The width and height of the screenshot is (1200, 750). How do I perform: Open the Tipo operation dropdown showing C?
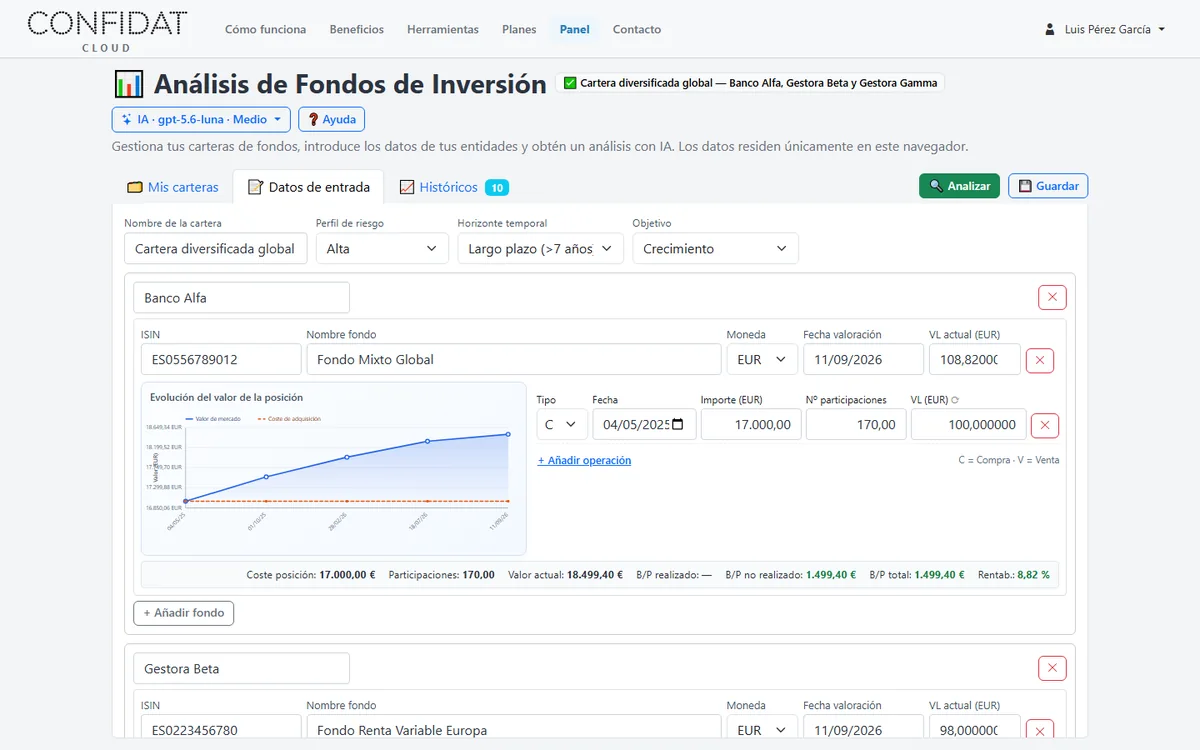pyautogui.click(x=562, y=424)
